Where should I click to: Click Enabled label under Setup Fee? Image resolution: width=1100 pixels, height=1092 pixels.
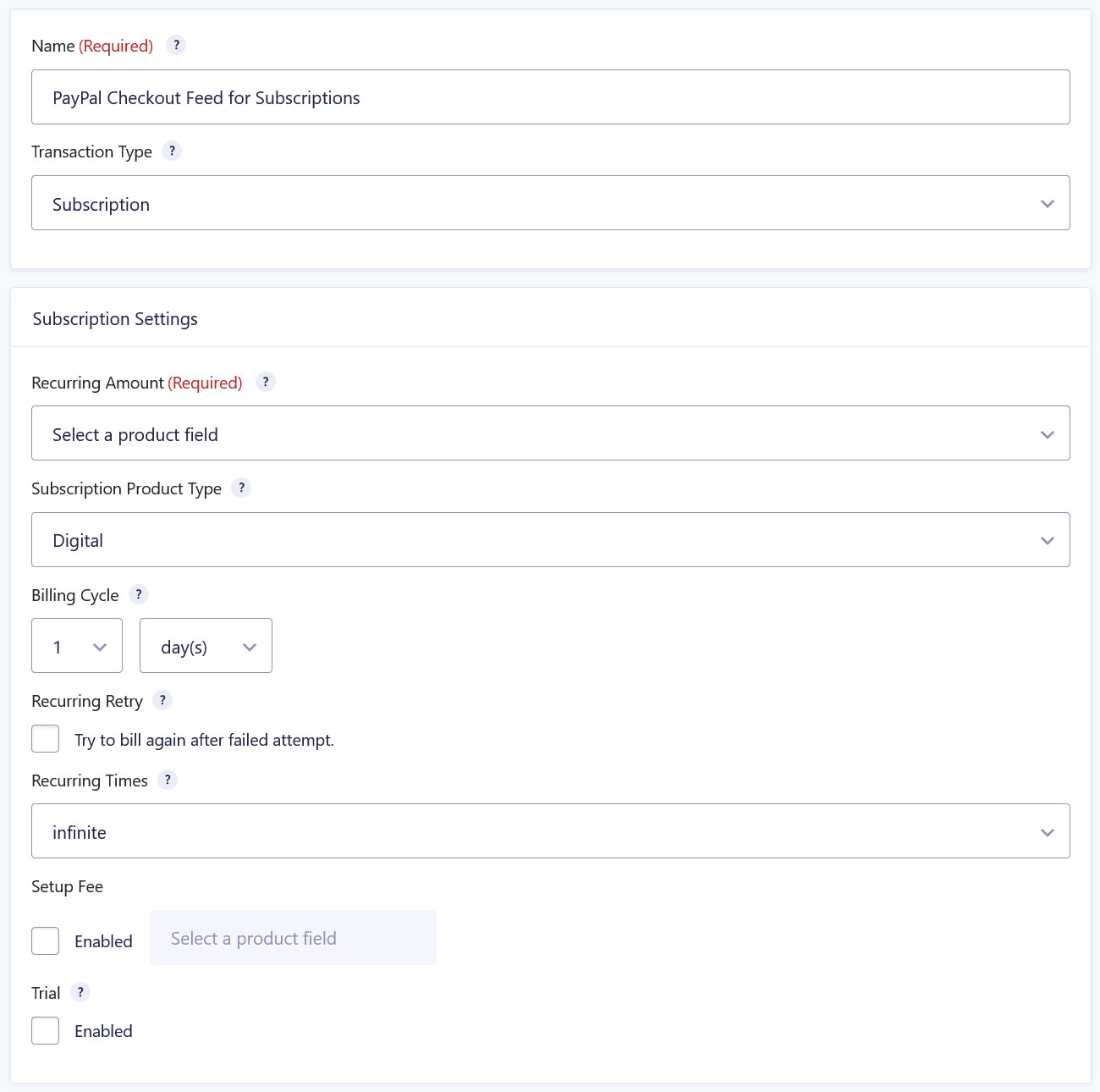[103, 941]
